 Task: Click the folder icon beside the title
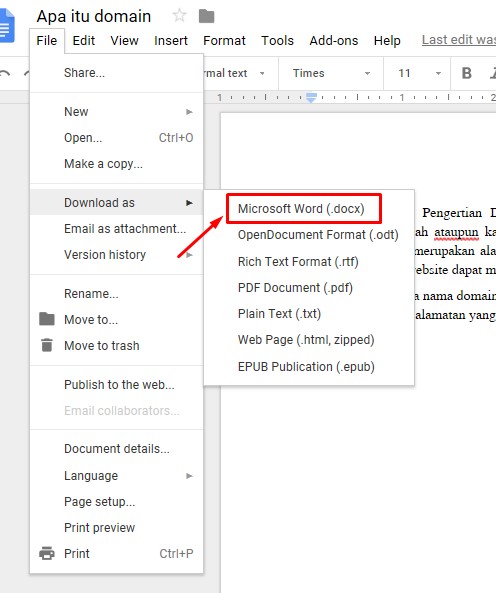[x=206, y=16]
